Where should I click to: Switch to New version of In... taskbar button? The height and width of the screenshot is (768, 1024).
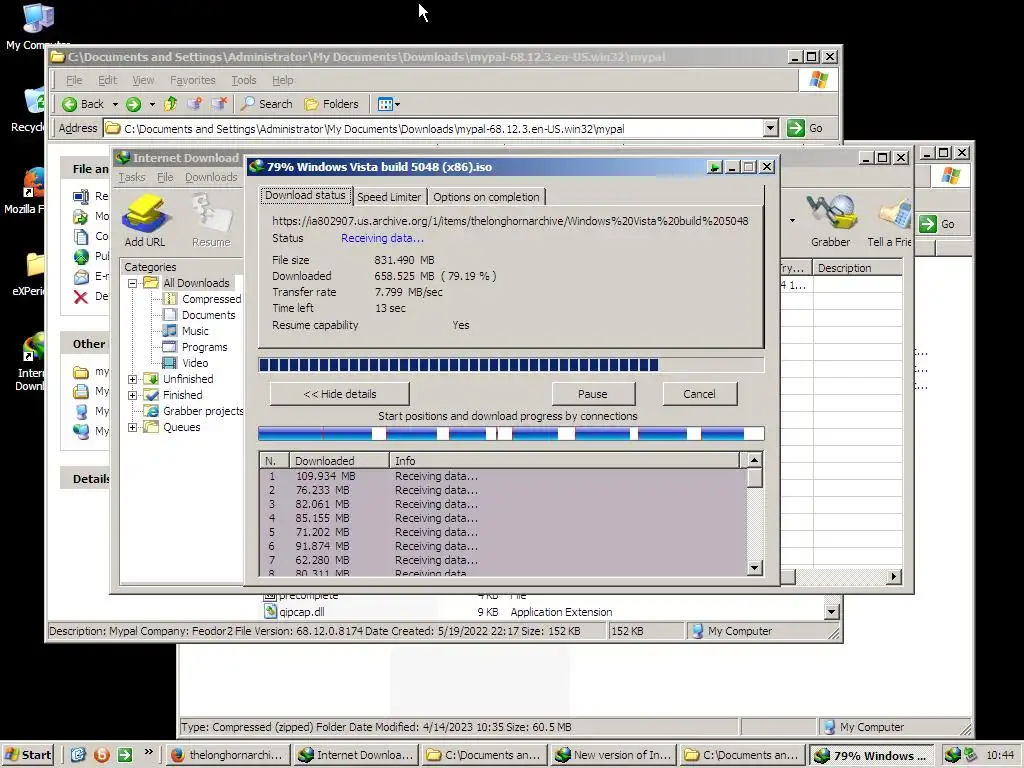[x=613, y=755]
